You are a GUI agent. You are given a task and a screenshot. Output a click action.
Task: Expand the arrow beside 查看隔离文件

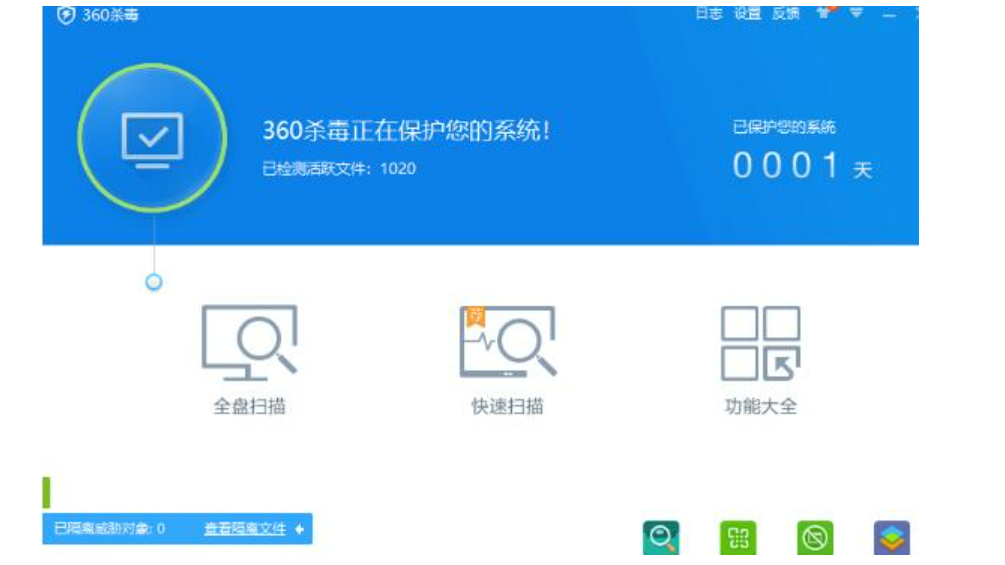pos(299,529)
